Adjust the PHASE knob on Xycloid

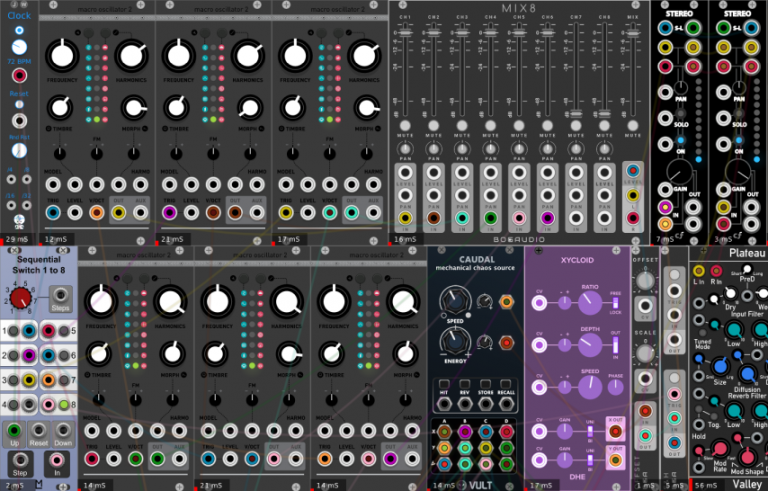[x=616, y=387]
